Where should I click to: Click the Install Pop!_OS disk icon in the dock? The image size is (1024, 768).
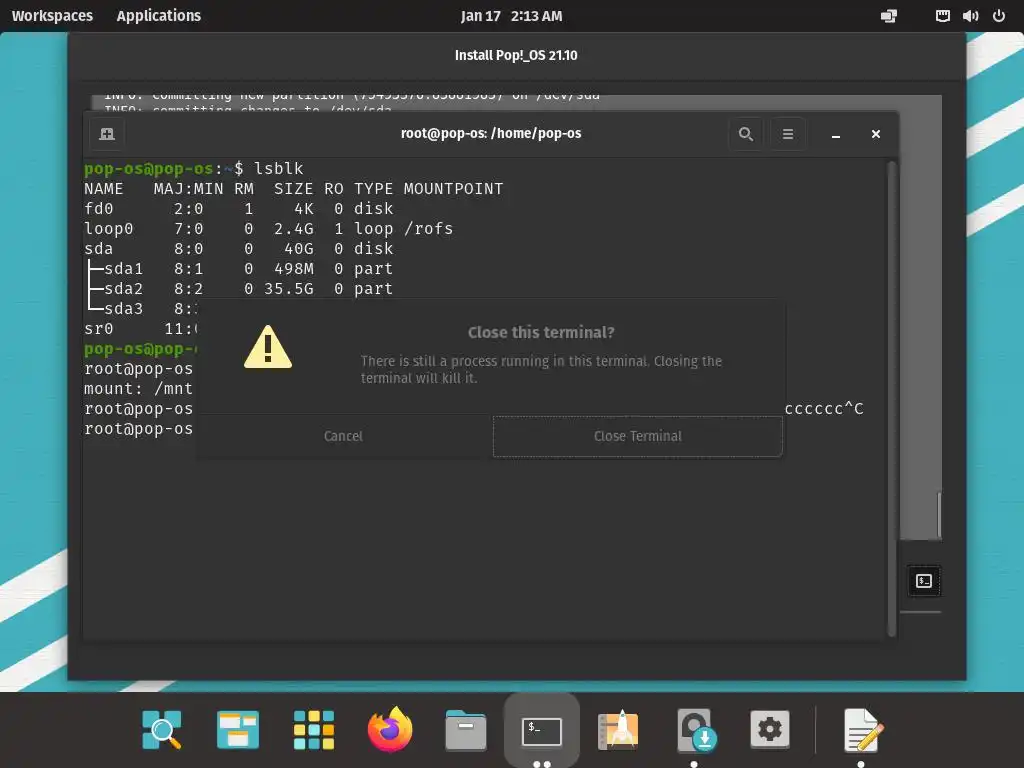click(695, 729)
